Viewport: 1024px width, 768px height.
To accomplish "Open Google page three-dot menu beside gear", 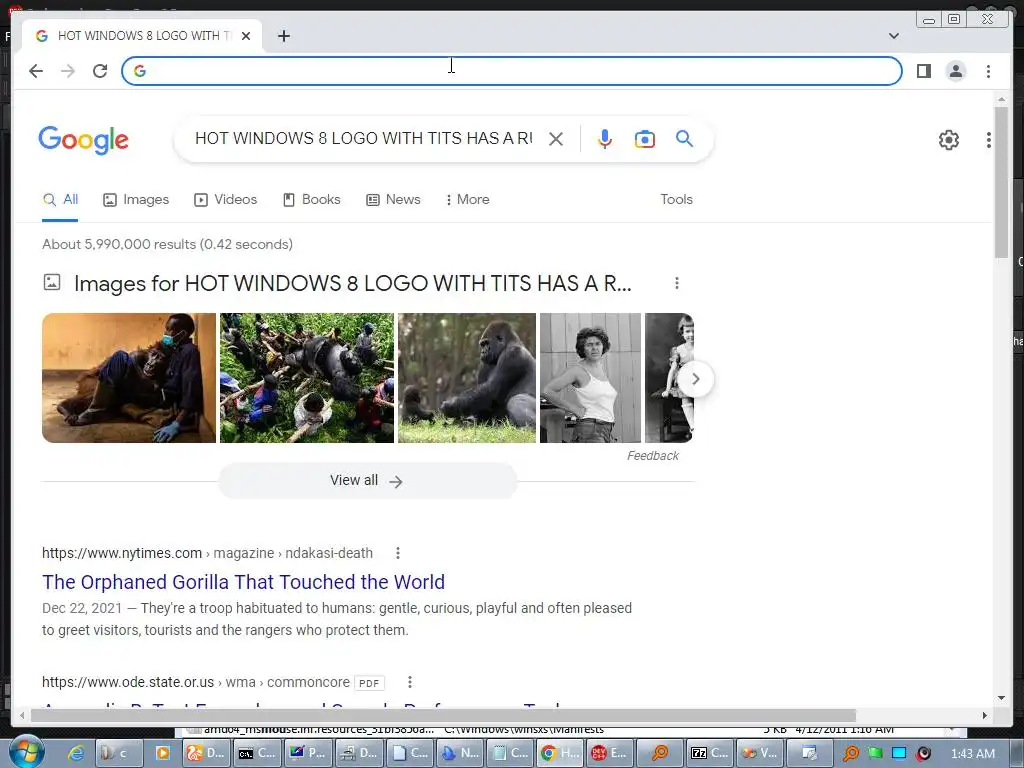I will coord(989,140).
